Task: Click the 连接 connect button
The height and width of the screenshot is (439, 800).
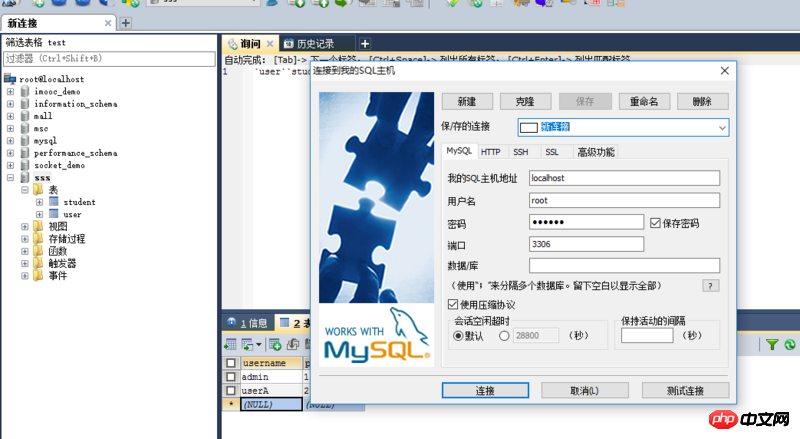Action: 485,391
